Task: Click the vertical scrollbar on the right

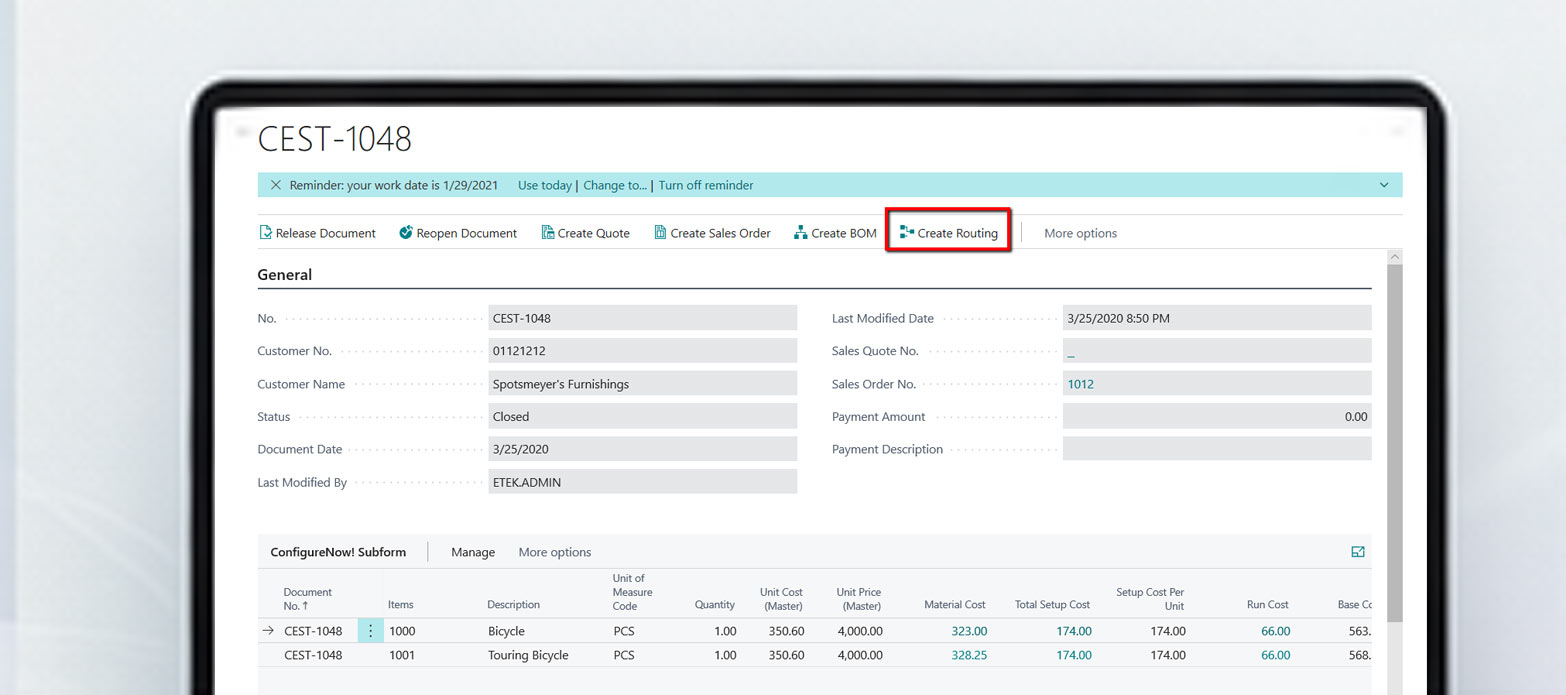Action: pos(1394,440)
